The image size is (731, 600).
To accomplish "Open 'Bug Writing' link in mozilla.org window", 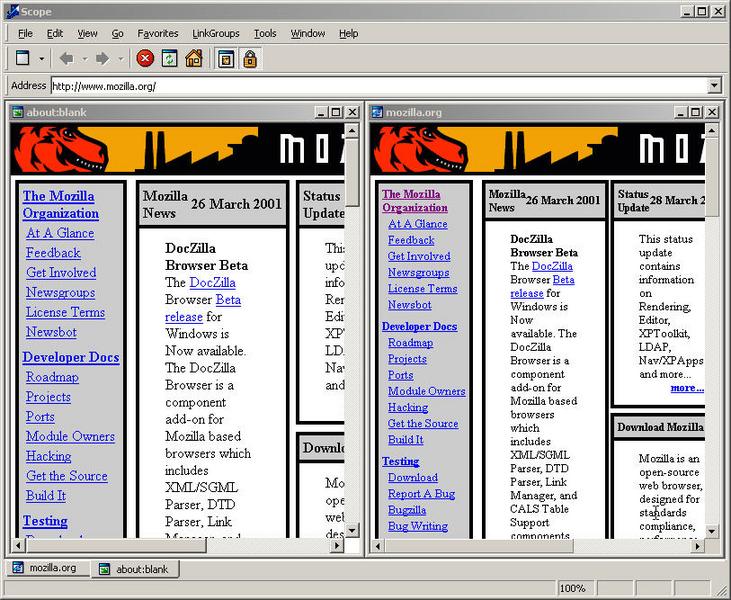I will pyautogui.click(x=418, y=526).
